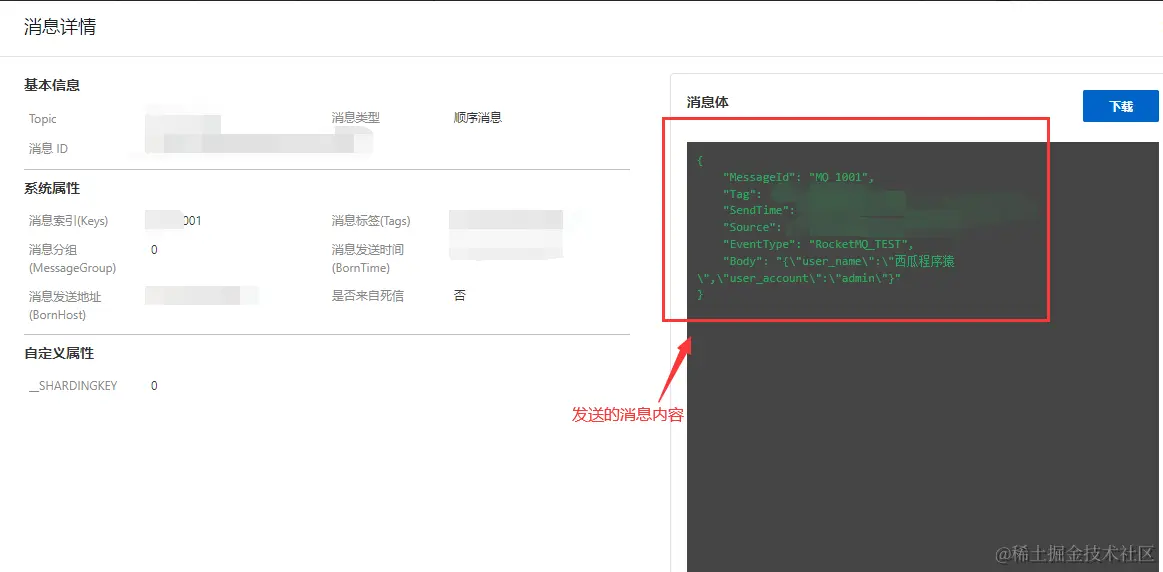Image resolution: width=1163 pixels, height=572 pixels.
Task: Click the Topic field label
Action: 43,119
